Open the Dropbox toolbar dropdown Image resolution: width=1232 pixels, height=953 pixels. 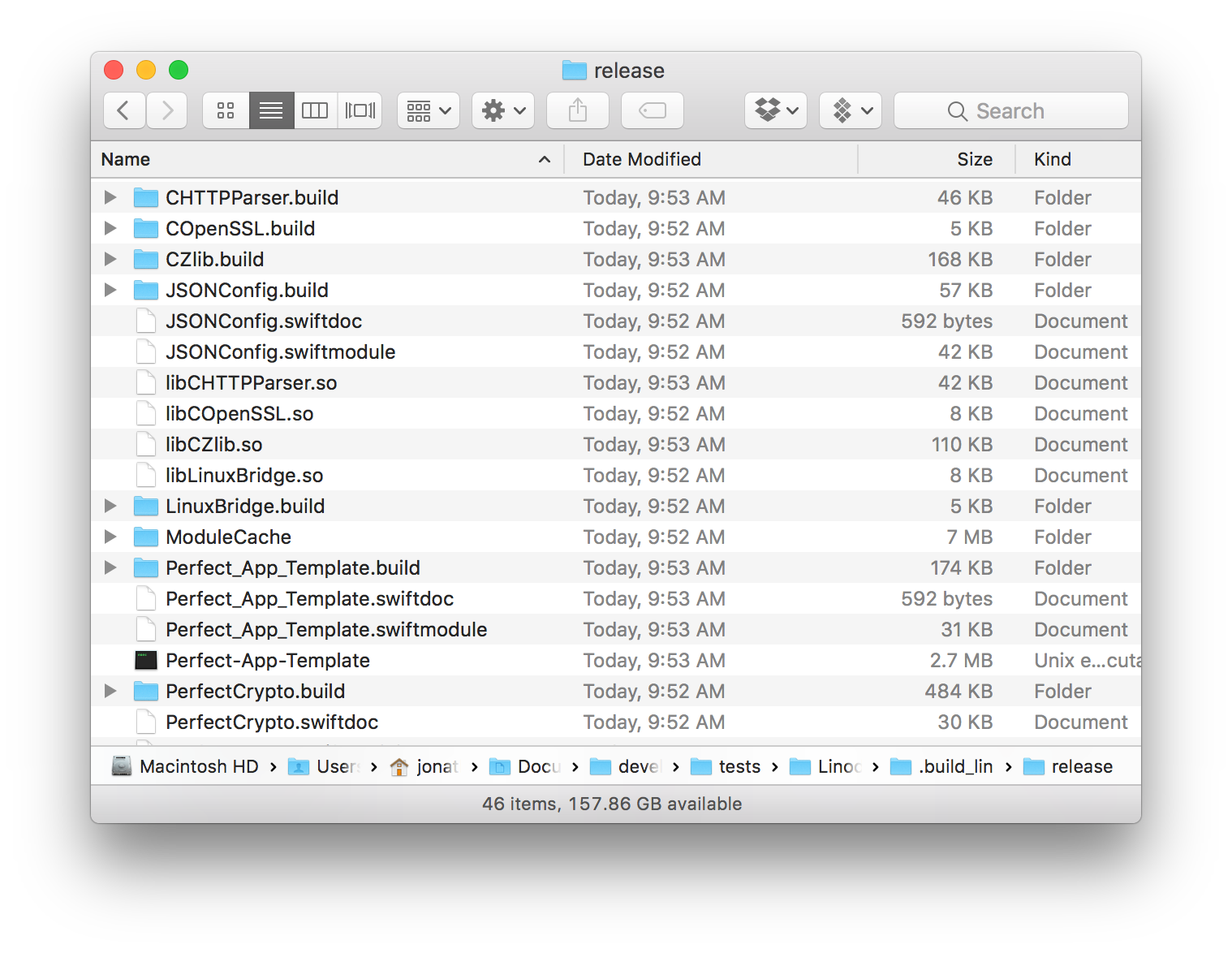point(776,110)
